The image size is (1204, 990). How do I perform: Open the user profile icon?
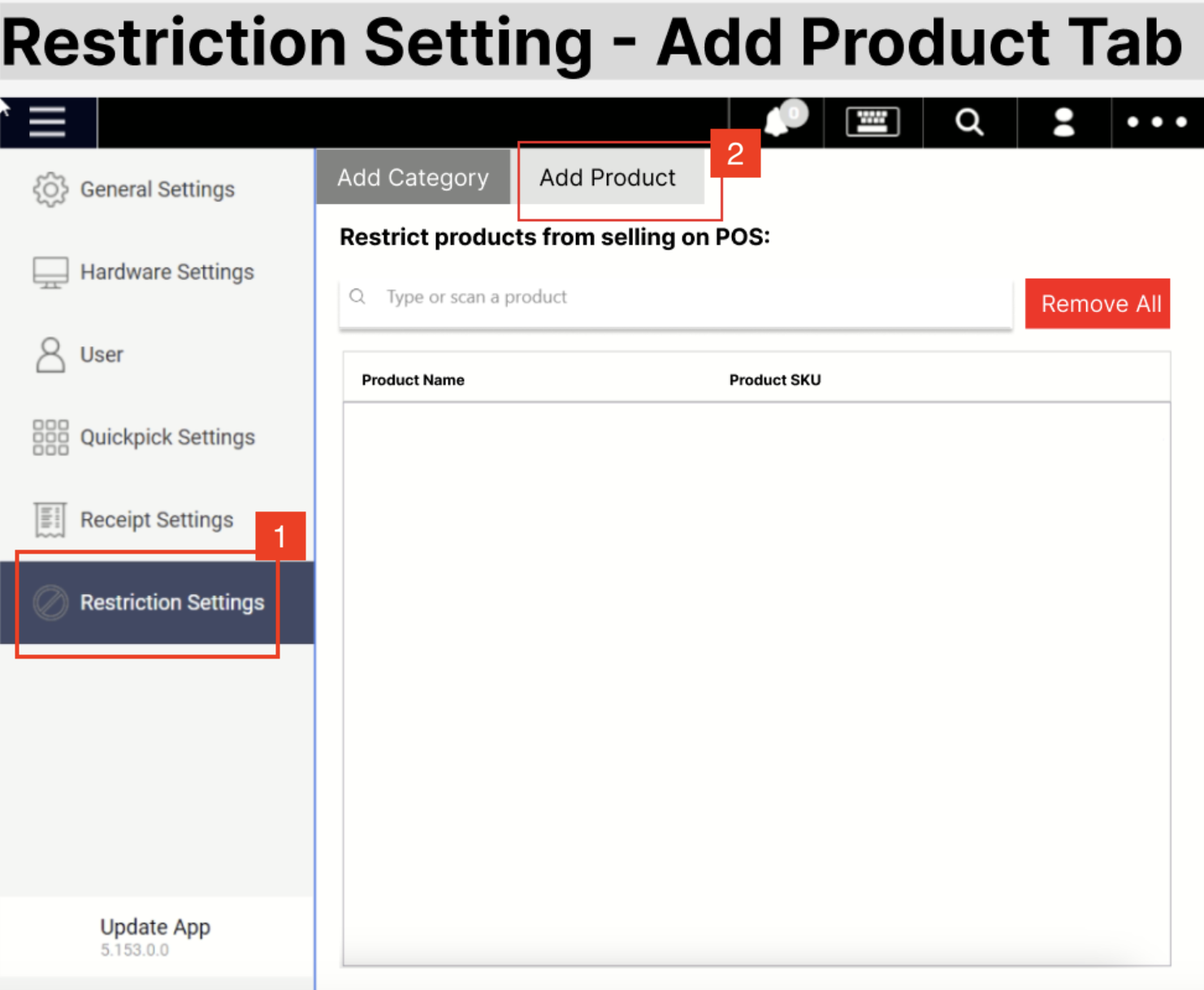1063,122
